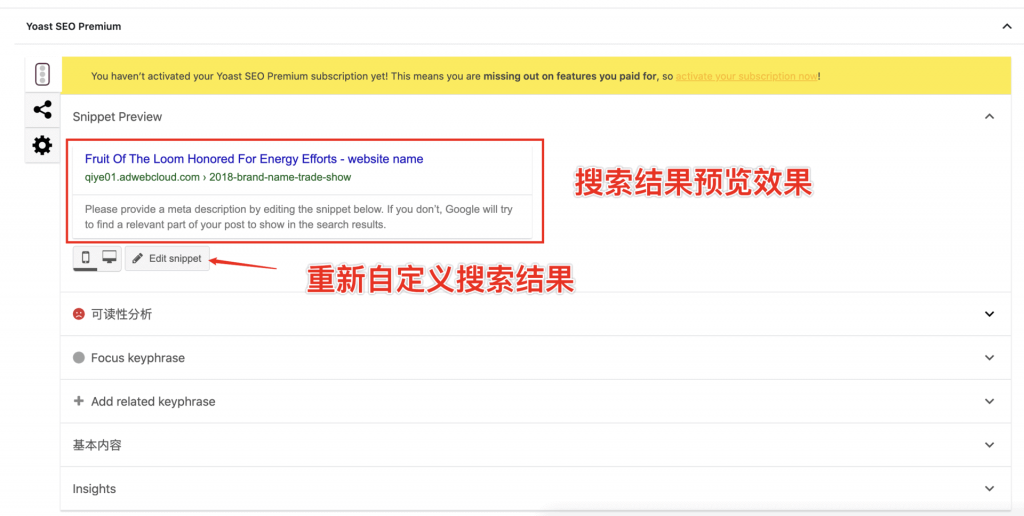The height and width of the screenshot is (516, 1024).
Task: Click the 可读性分析 label
Action: (x=121, y=314)
